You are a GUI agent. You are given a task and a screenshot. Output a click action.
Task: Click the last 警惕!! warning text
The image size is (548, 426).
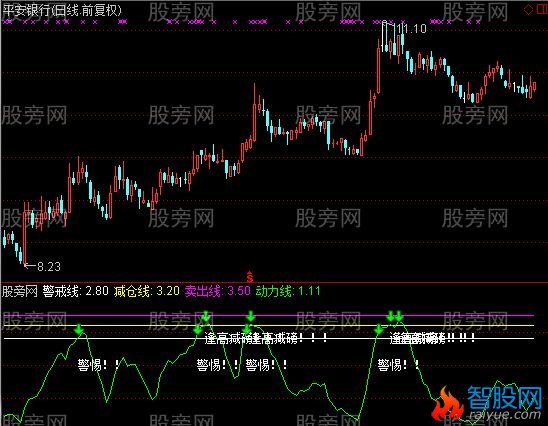click(x=398, y=365)
